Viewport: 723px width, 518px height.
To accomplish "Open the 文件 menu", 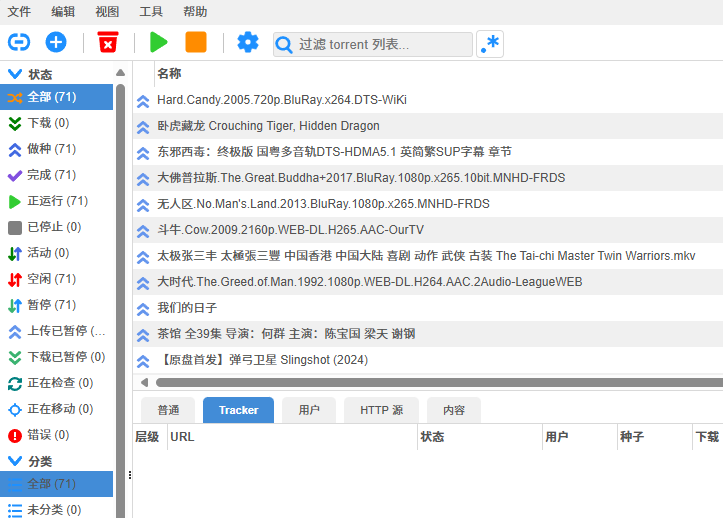I will coord(19,12).
